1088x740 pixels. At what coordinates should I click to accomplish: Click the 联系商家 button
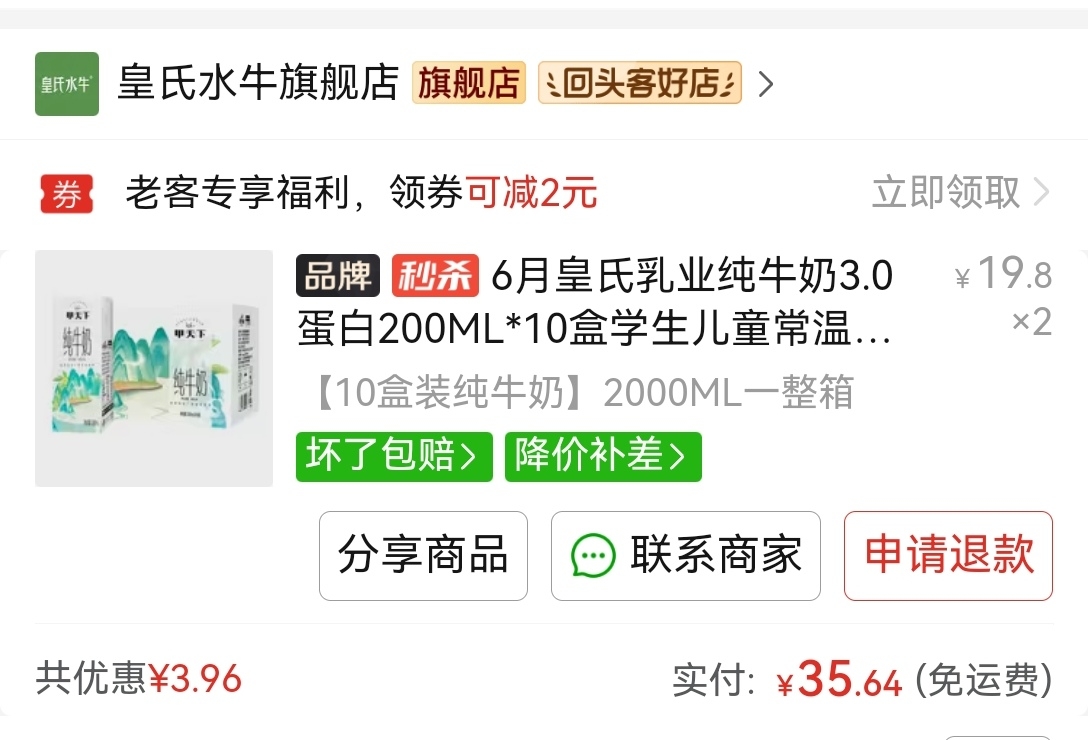pos(686,556)
